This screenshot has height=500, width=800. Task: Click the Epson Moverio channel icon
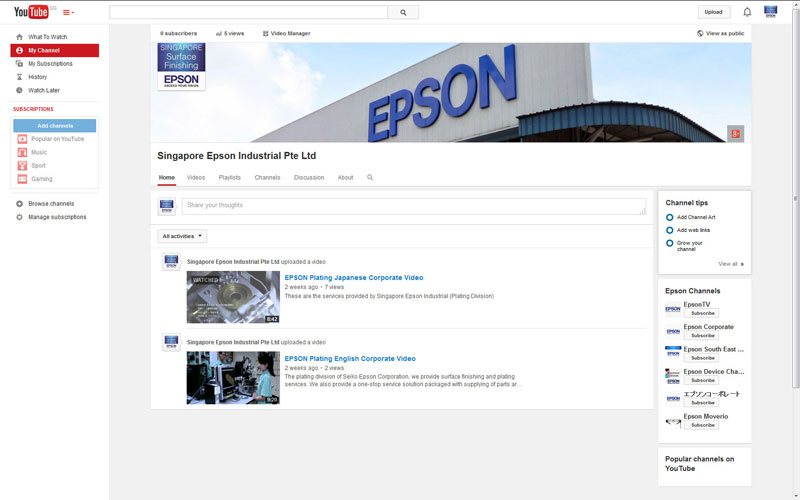(x=673, y=421)
